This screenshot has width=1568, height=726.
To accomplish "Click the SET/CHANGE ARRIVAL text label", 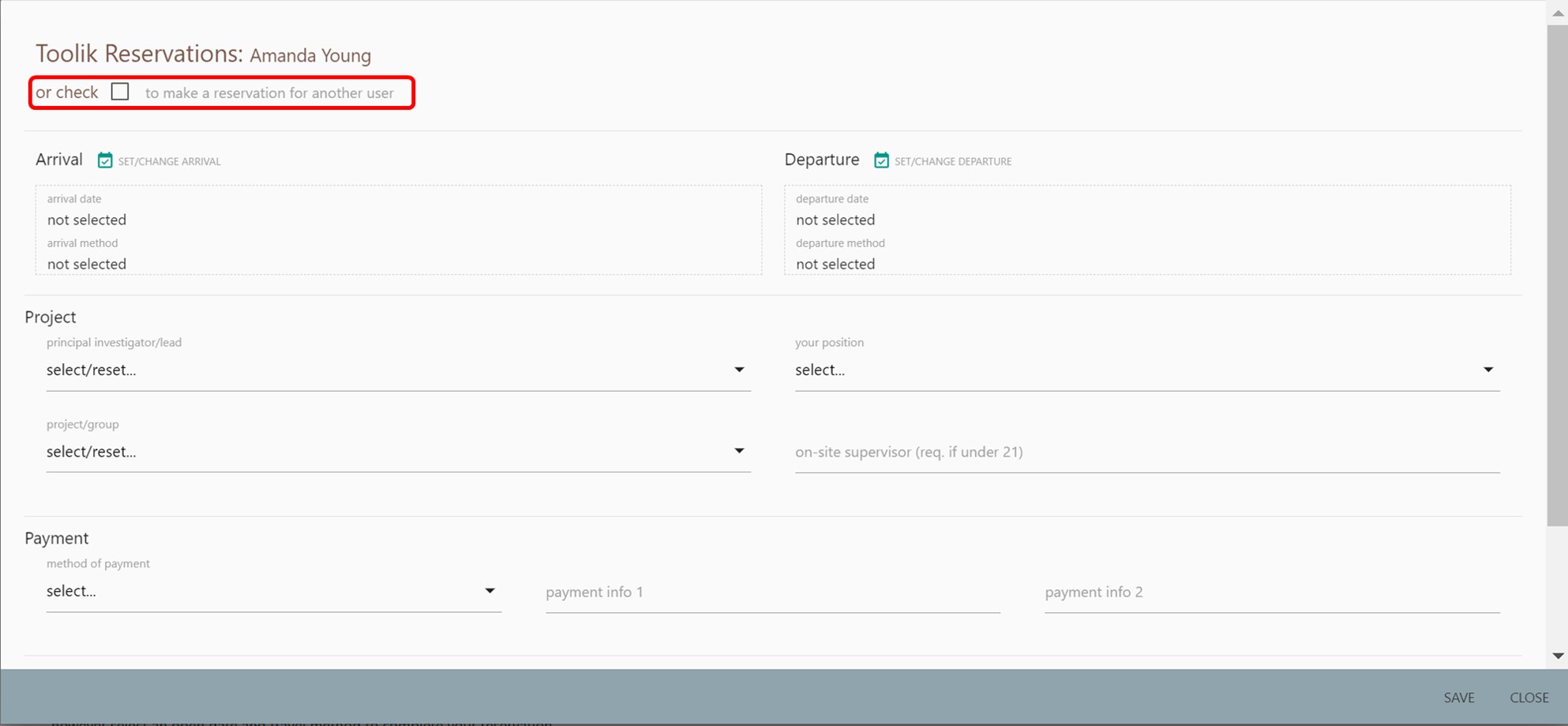I will click(x=169, y=161).
